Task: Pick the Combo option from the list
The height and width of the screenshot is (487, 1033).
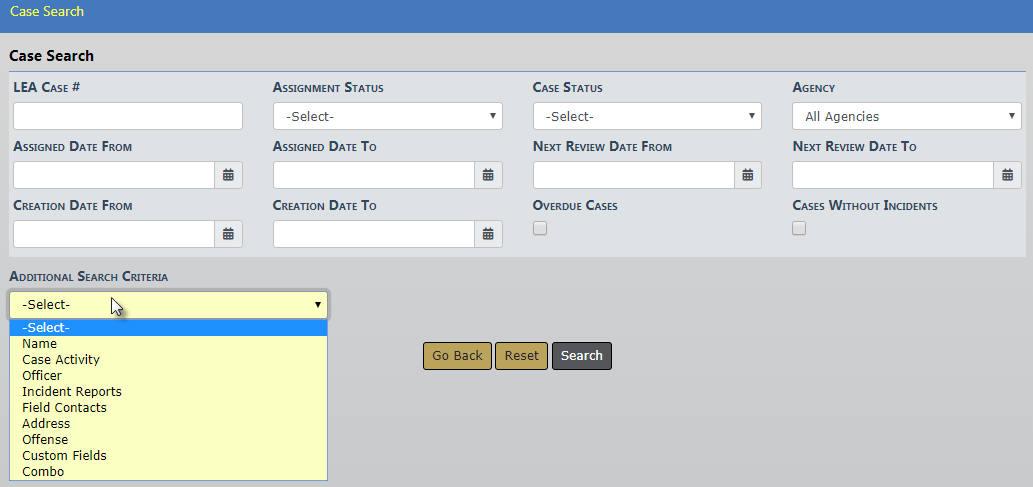Action: 43,472
